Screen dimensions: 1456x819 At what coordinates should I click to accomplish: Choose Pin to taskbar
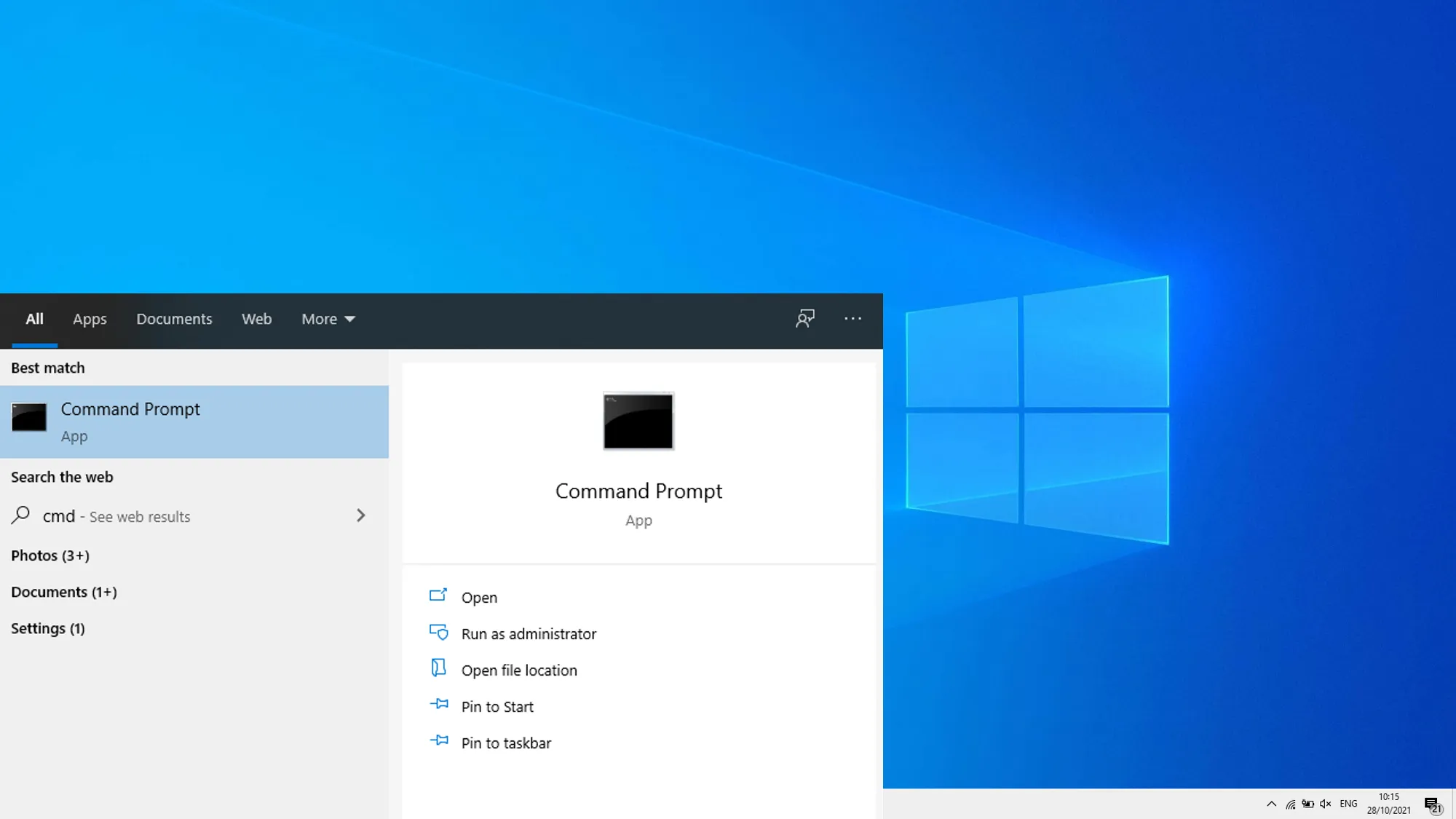pyautogui.click(x=506, y=743)
